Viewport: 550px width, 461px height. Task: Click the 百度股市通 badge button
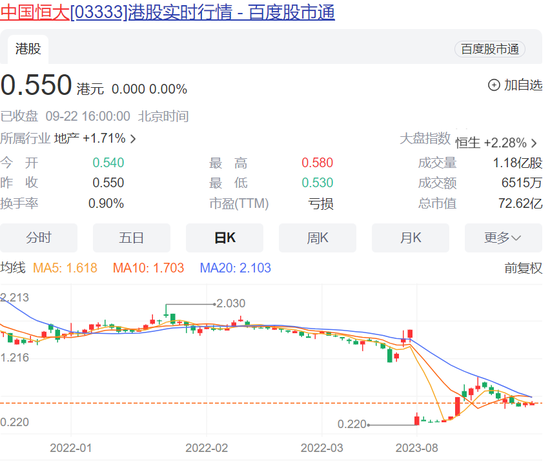coord(490,49)
